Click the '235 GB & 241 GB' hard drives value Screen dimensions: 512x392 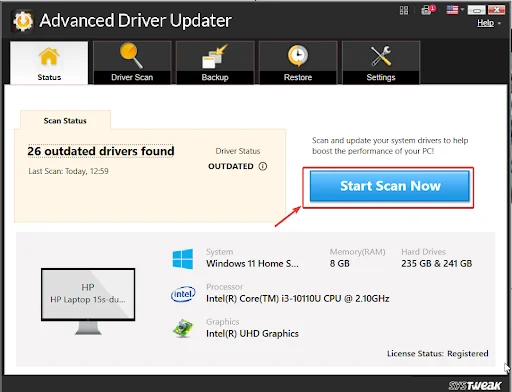point(437,264)
